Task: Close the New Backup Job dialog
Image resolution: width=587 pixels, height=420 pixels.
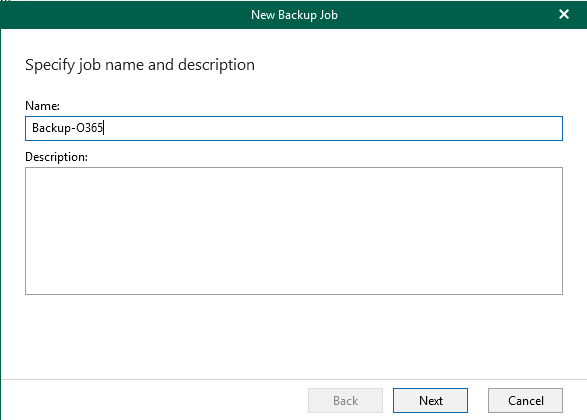Action: 564,14
